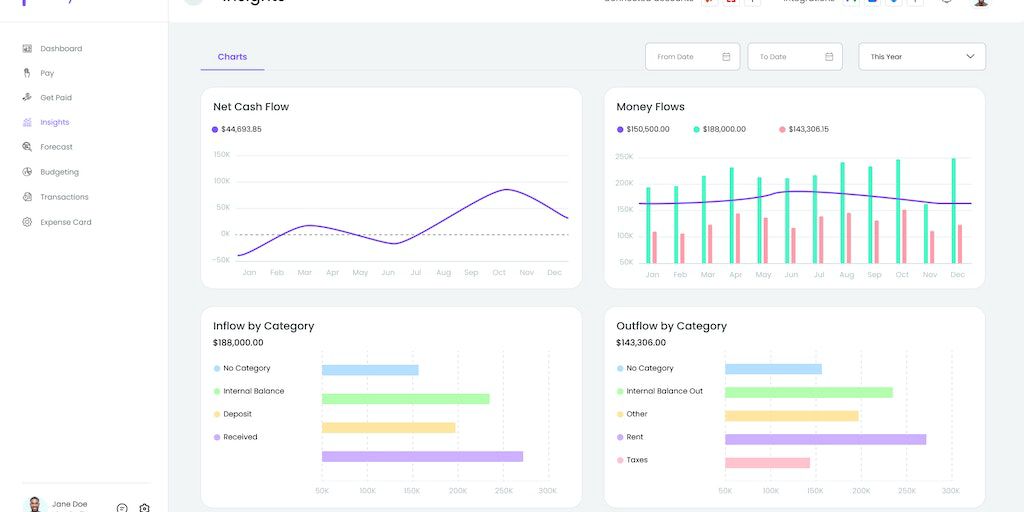
Task: Open settings gear beside Jane Doe
Action: [144, 508]
